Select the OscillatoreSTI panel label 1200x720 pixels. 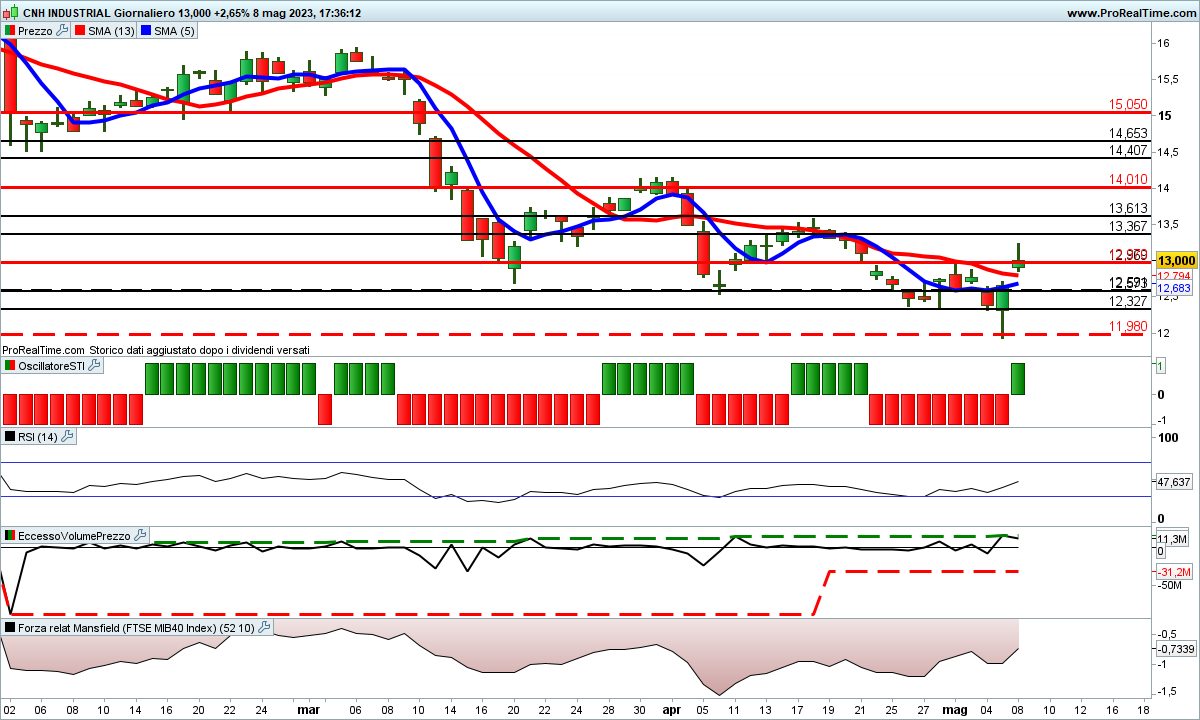point(51,366)
